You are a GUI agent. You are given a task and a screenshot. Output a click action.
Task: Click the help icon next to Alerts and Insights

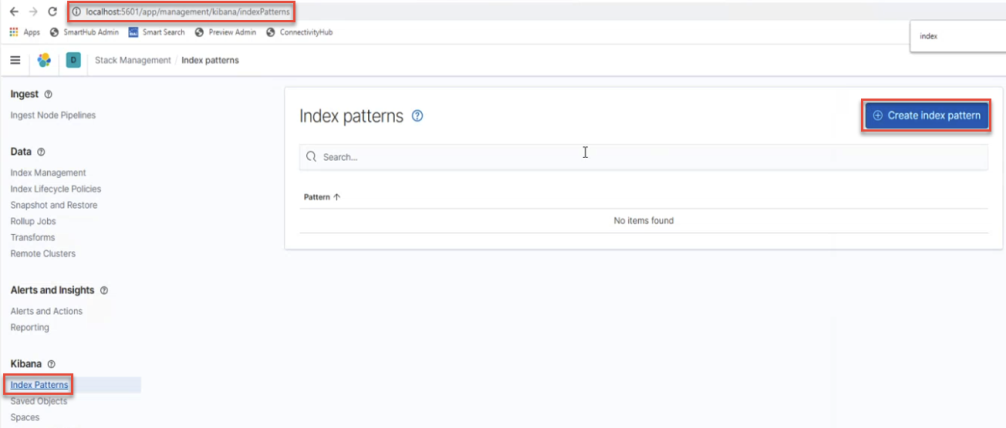105,290
